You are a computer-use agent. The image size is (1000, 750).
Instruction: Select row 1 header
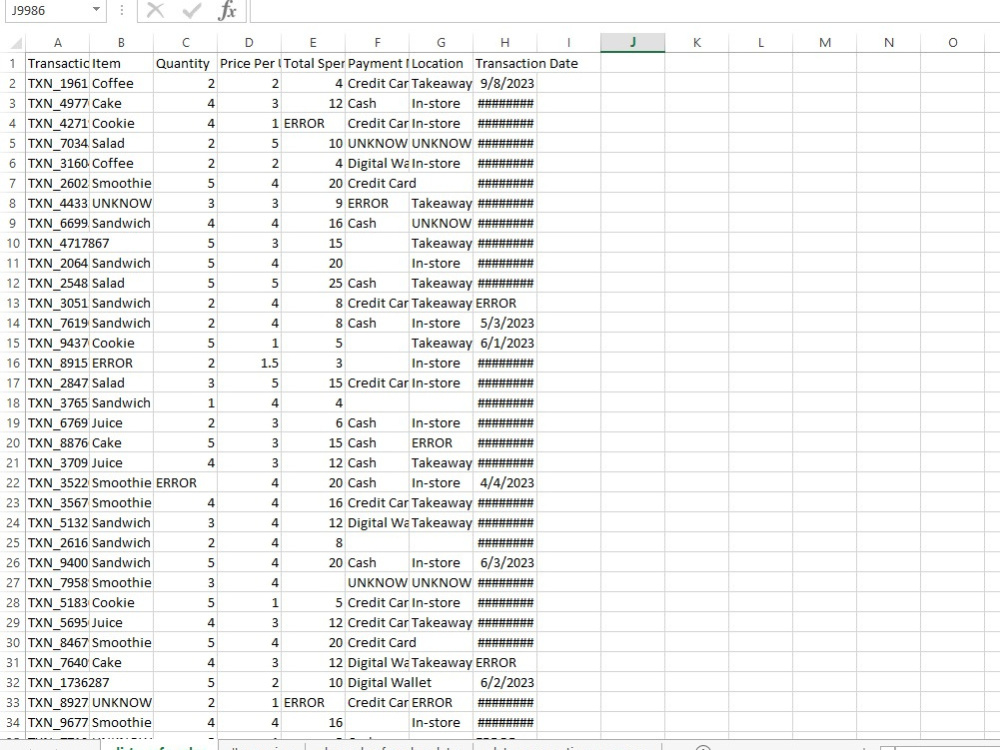click(13, 63)
